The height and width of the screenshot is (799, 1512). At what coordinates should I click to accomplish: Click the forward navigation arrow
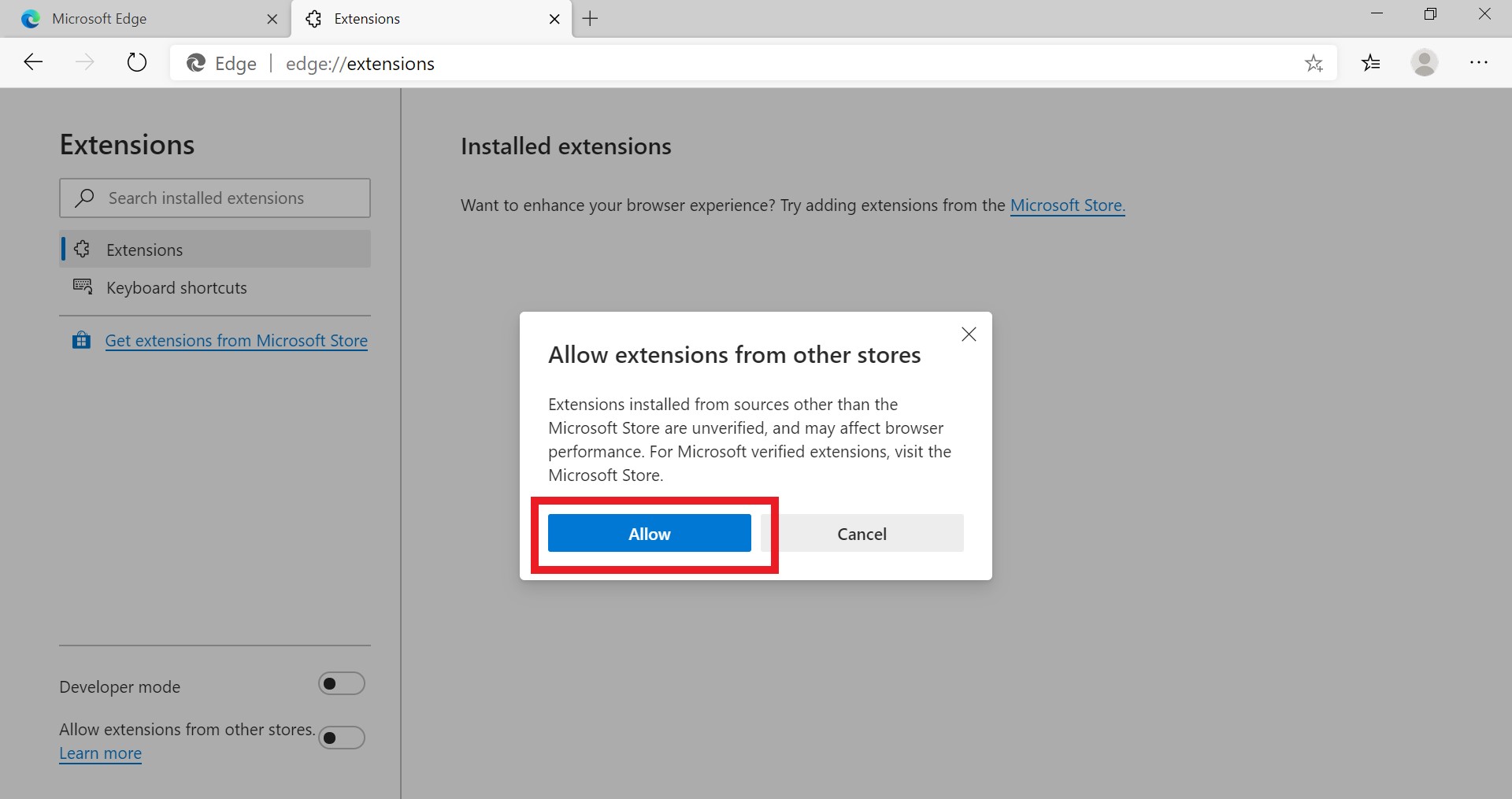tap(84, 62)
